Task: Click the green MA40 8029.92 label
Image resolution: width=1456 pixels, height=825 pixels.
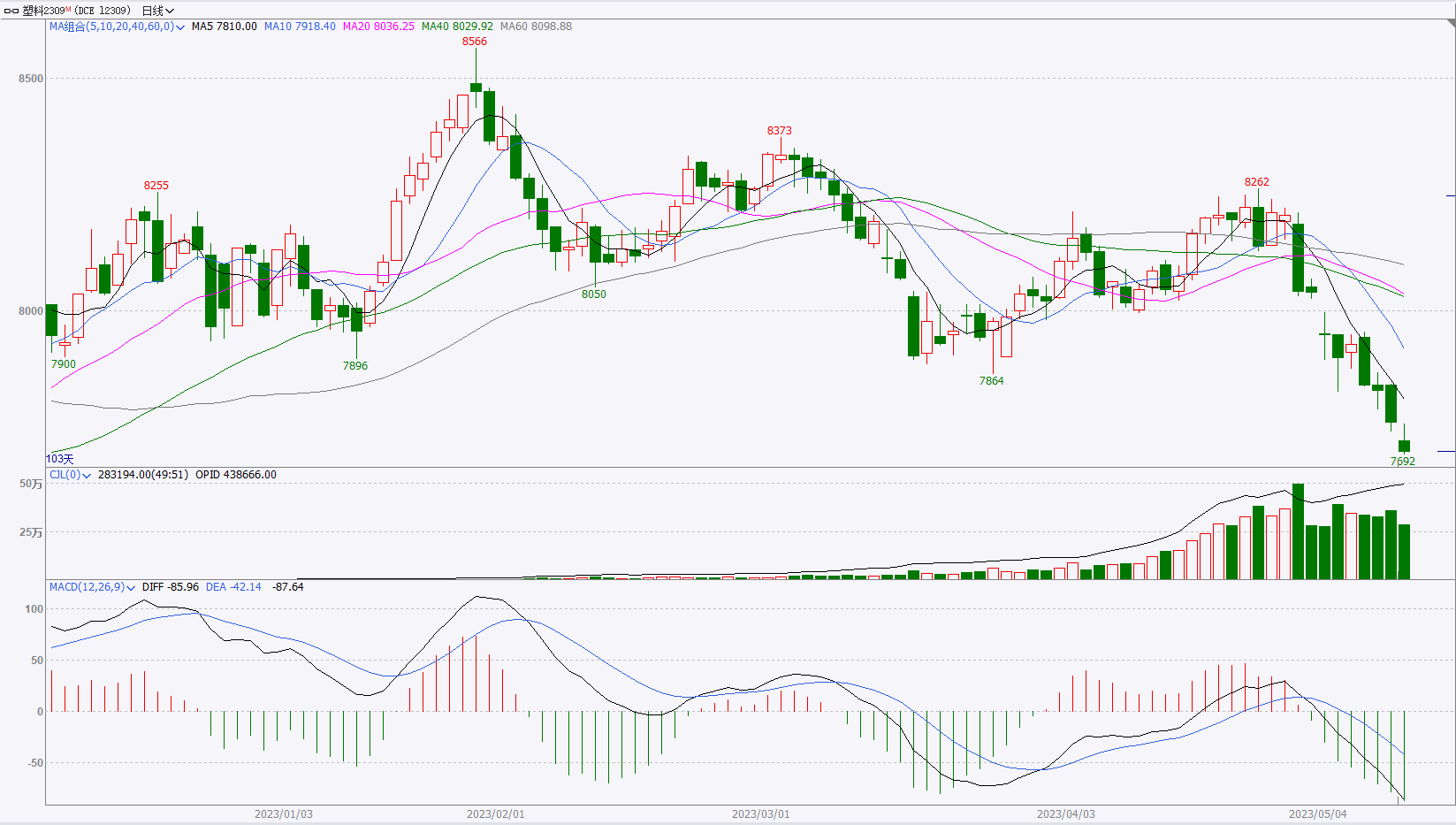Action: [x=457, y=27]
